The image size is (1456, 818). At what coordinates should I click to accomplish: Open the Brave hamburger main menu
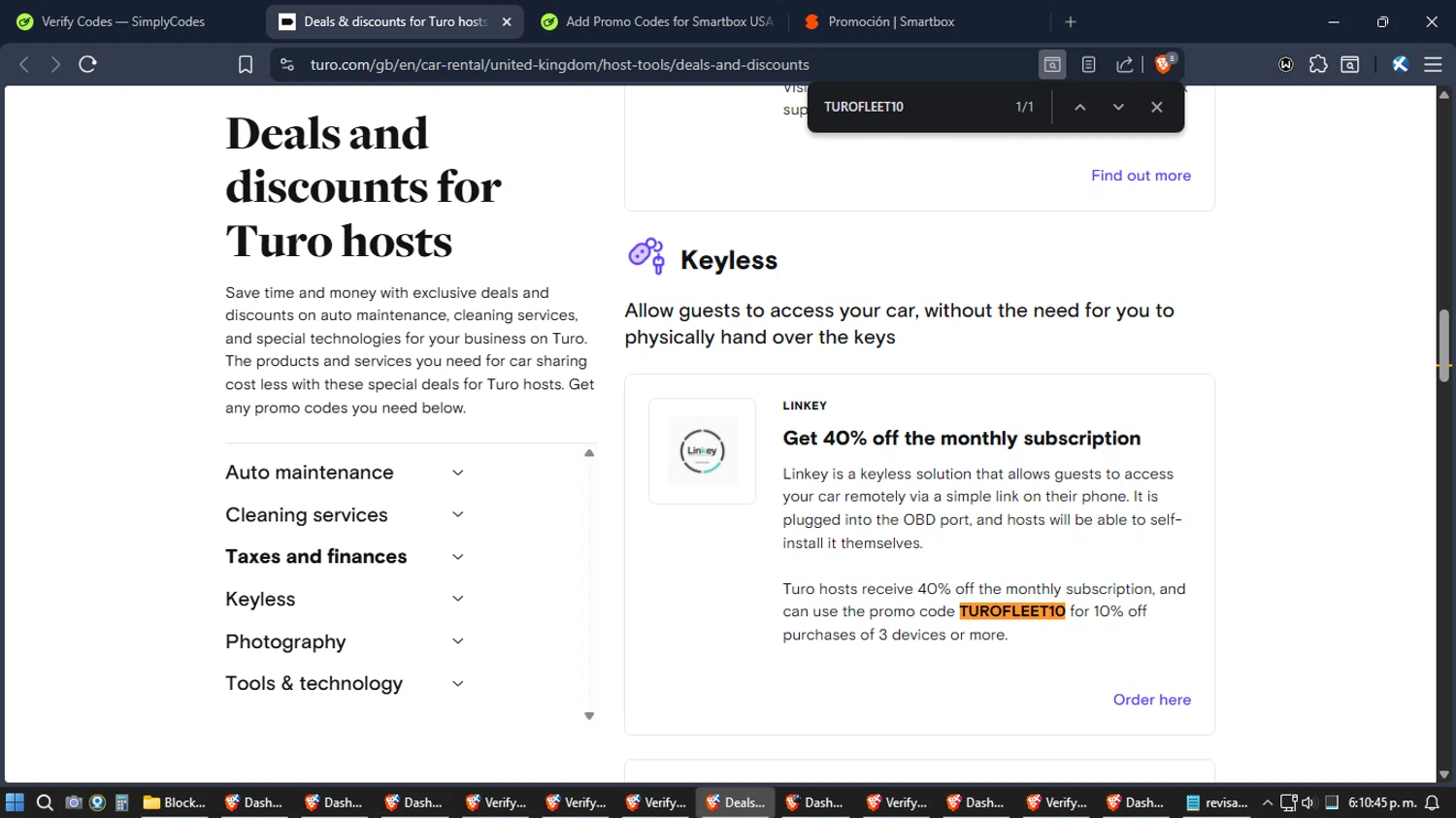click(x=1433, y=64)
